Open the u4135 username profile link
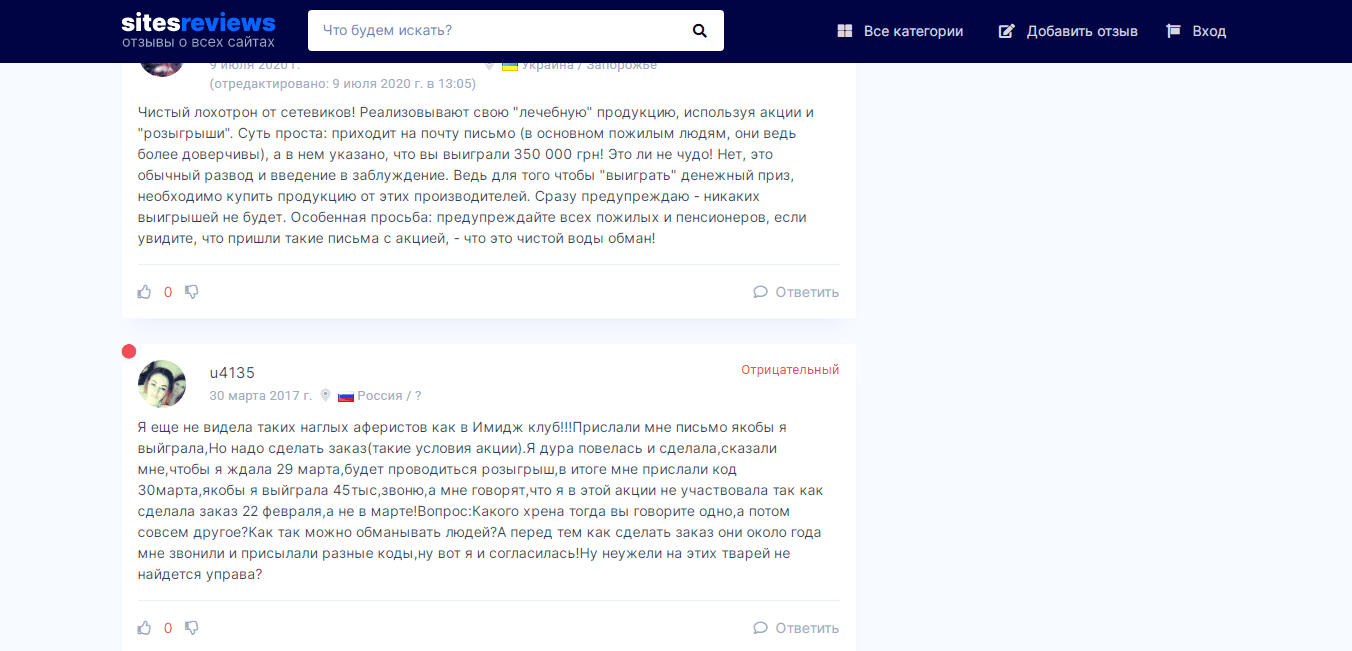The height and width of the screenshot is (651, 1352). (x=232, y=373)
